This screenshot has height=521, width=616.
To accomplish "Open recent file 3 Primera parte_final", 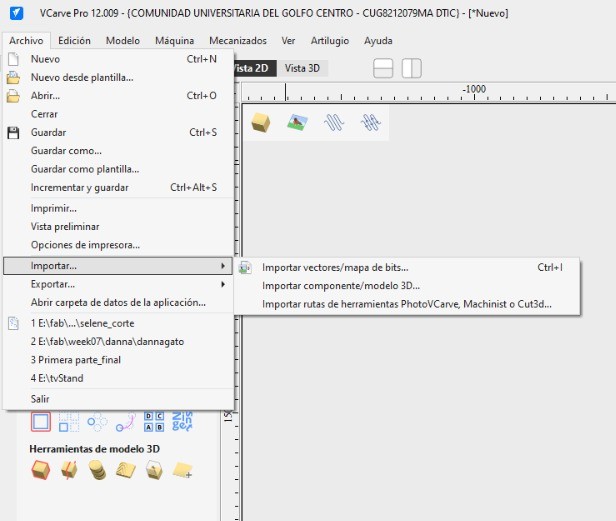I will point(118,360).
